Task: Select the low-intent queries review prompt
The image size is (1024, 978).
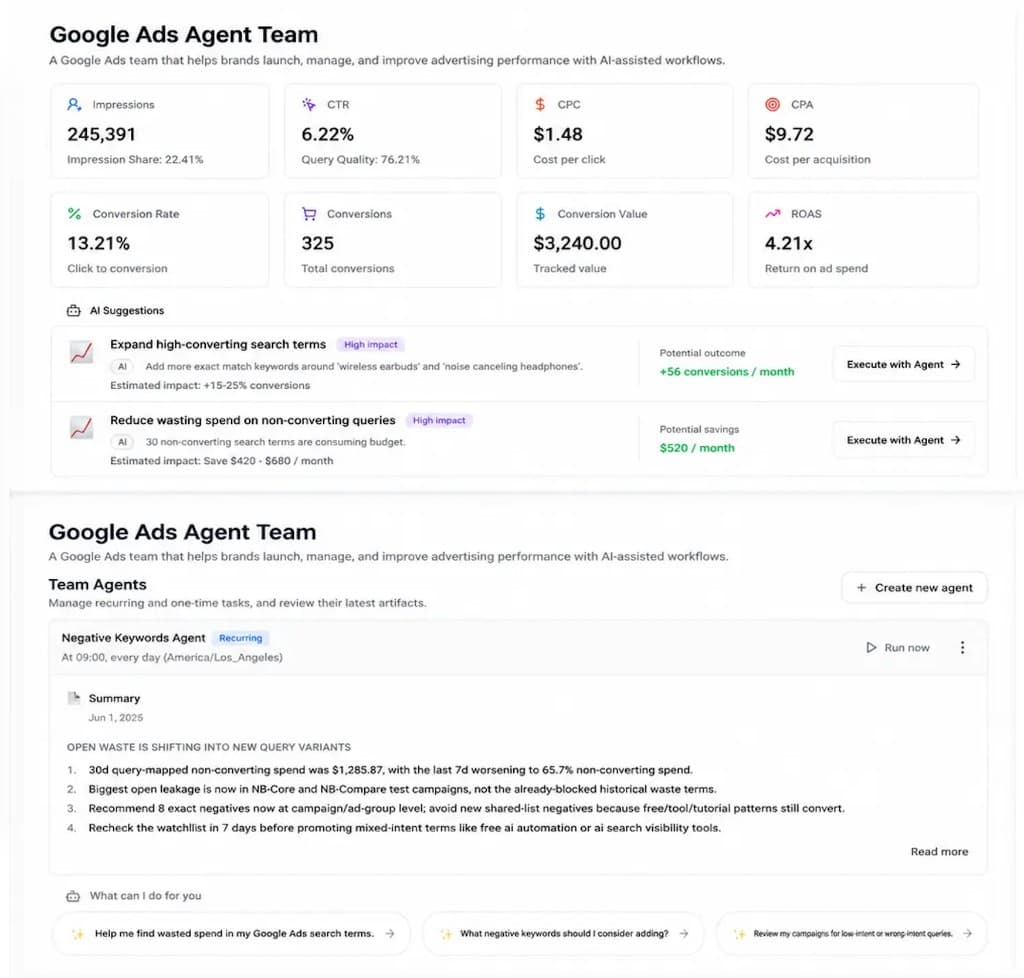Action: point(852,934)
